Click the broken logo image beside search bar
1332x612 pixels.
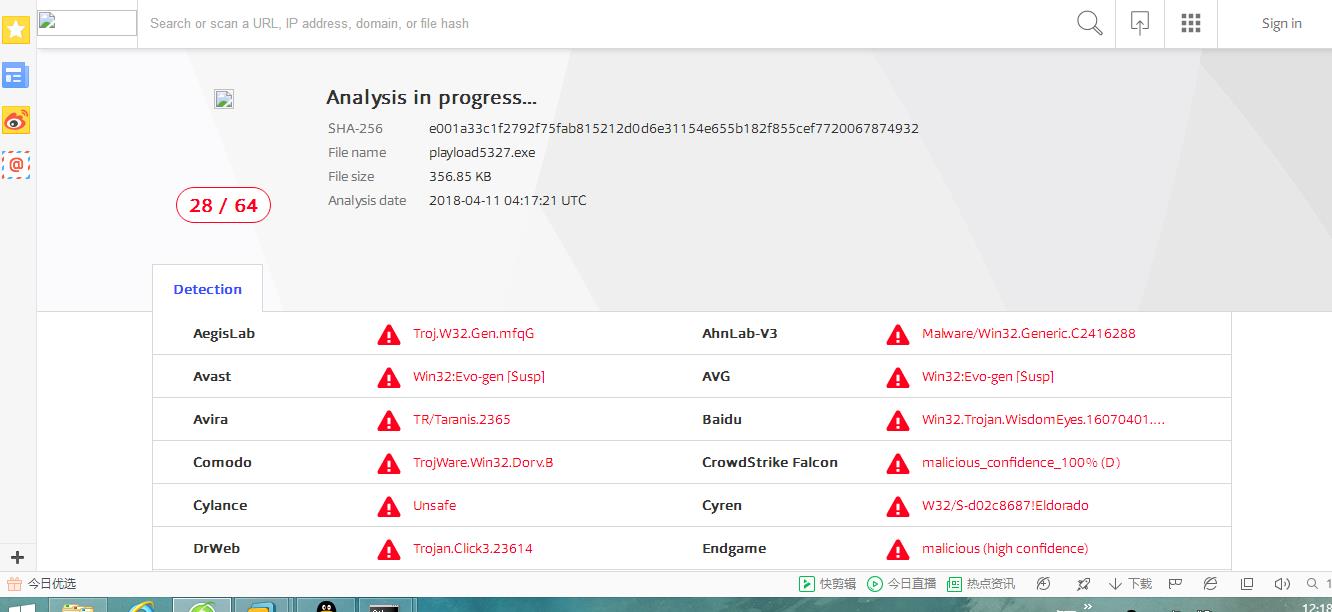[87, 23]
